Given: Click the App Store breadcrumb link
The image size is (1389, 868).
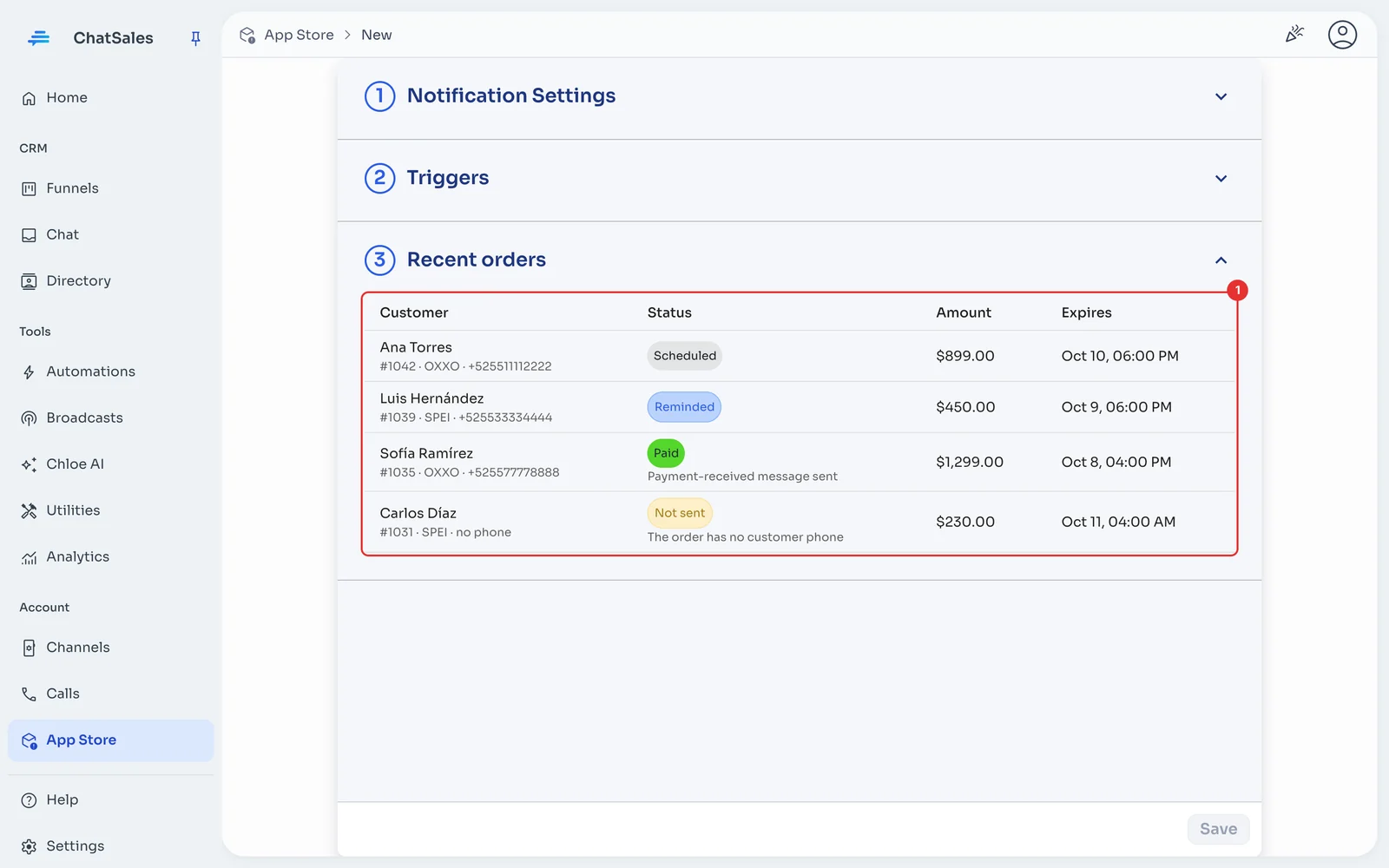Looking at the screenshot, I should (x=299, y=35).
